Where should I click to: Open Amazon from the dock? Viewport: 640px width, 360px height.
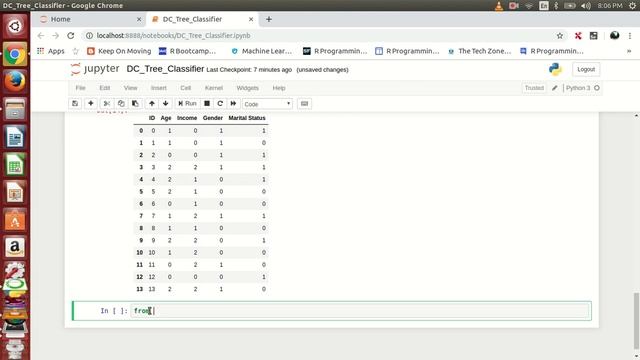15,247
